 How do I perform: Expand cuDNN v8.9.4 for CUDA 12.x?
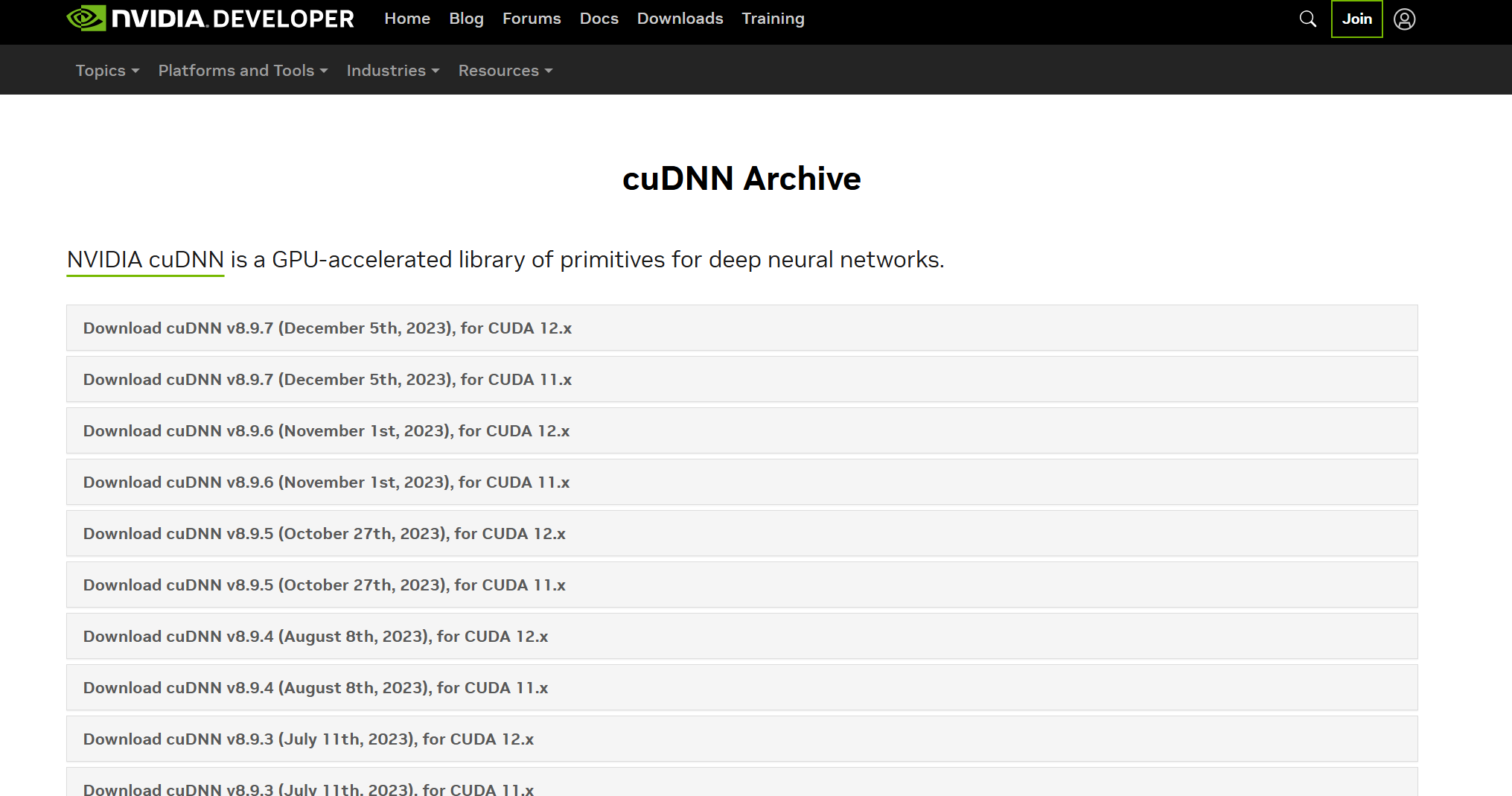(x=741, y=636)
